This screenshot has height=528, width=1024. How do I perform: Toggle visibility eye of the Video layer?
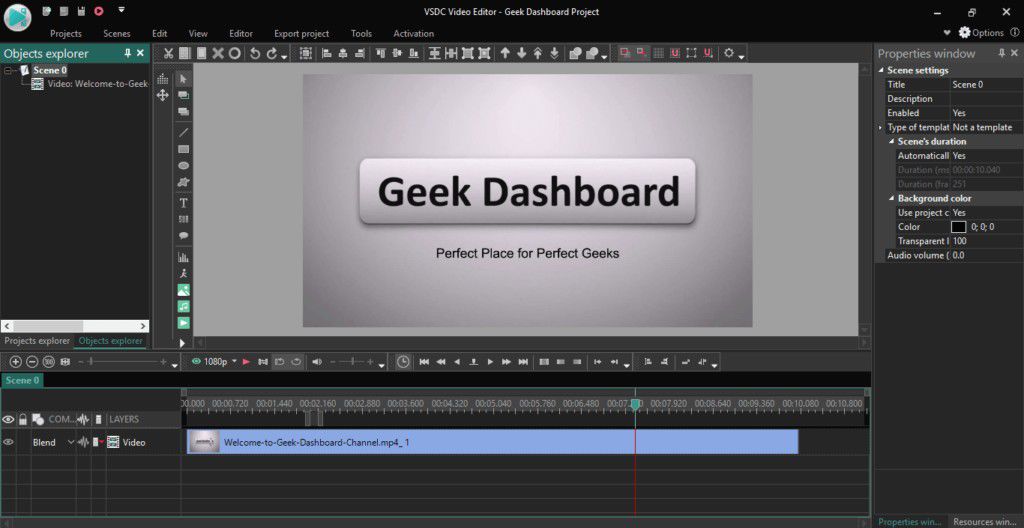tap(9, 442)
